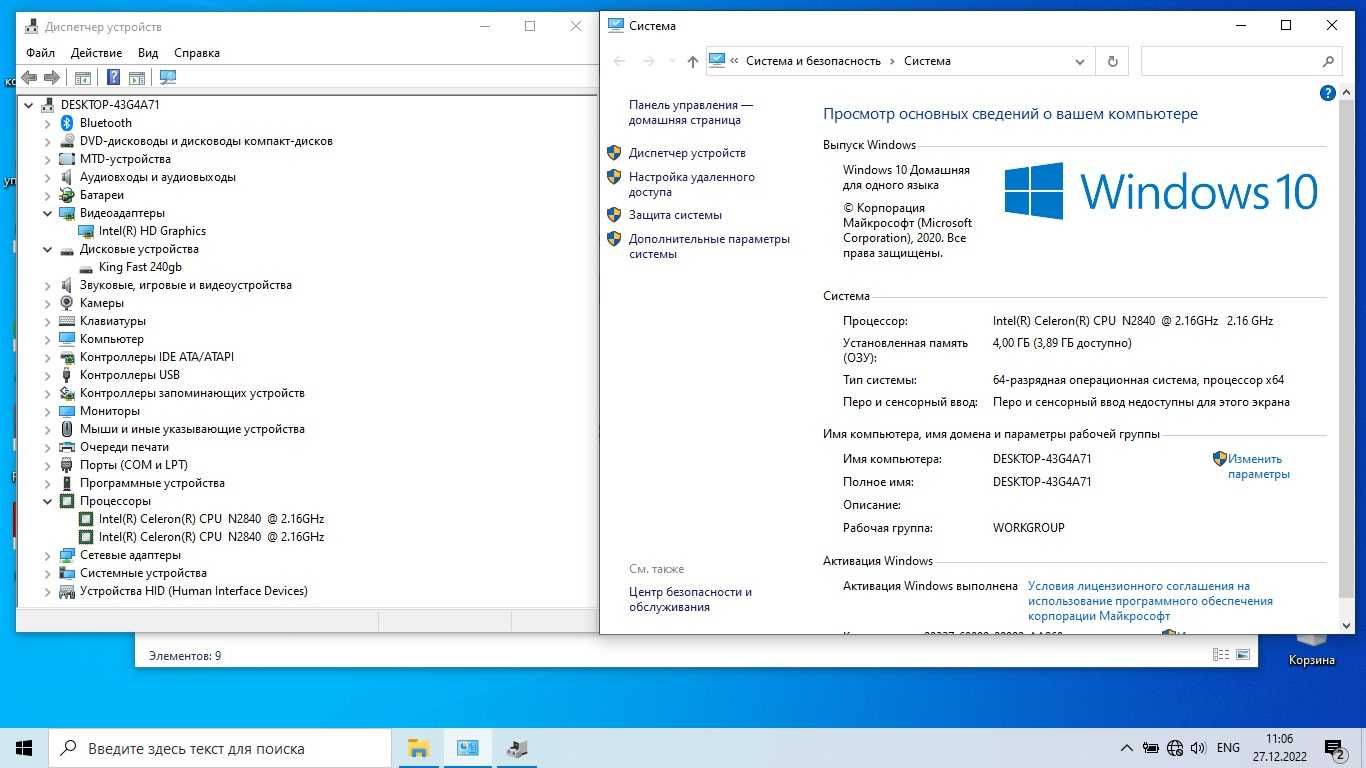Open the Справка menu
Image resolution: width=1366 pixels, height=768 pixels.
tap(197, 53)
